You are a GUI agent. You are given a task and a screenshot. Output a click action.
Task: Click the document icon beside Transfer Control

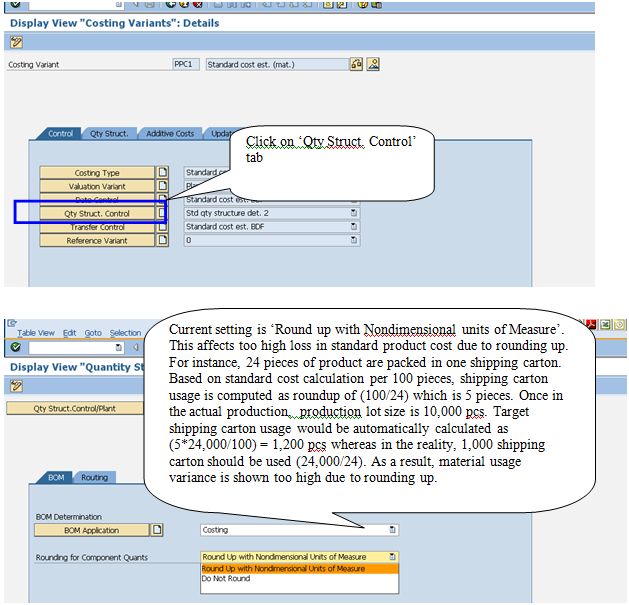163,227
